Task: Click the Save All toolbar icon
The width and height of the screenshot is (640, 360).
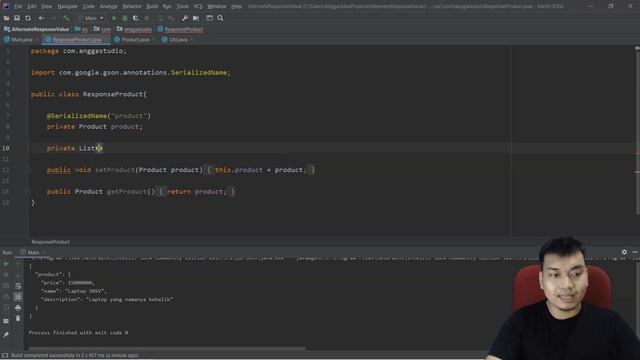Action: (17, 18)
